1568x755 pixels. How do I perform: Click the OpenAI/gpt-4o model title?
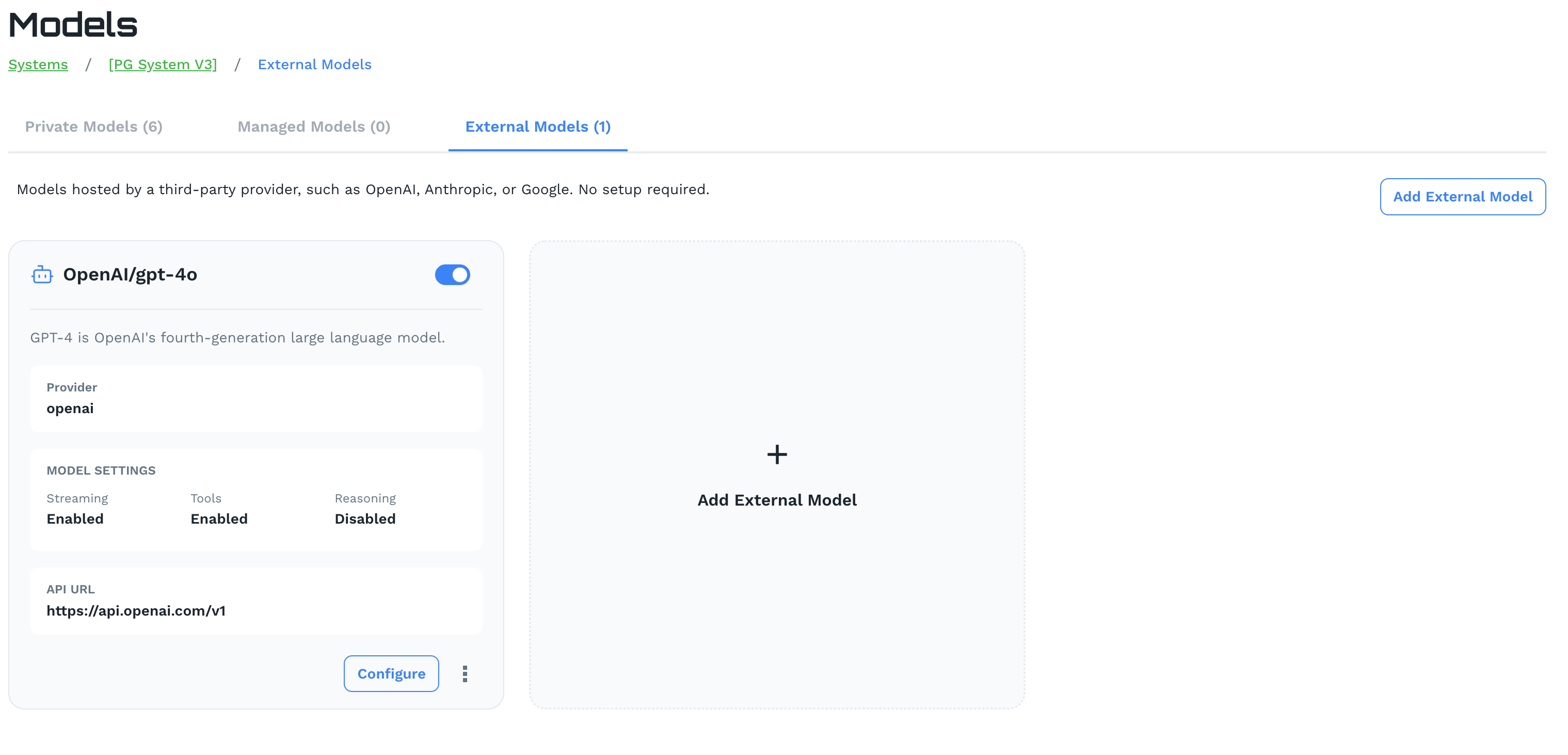point(130,275)
